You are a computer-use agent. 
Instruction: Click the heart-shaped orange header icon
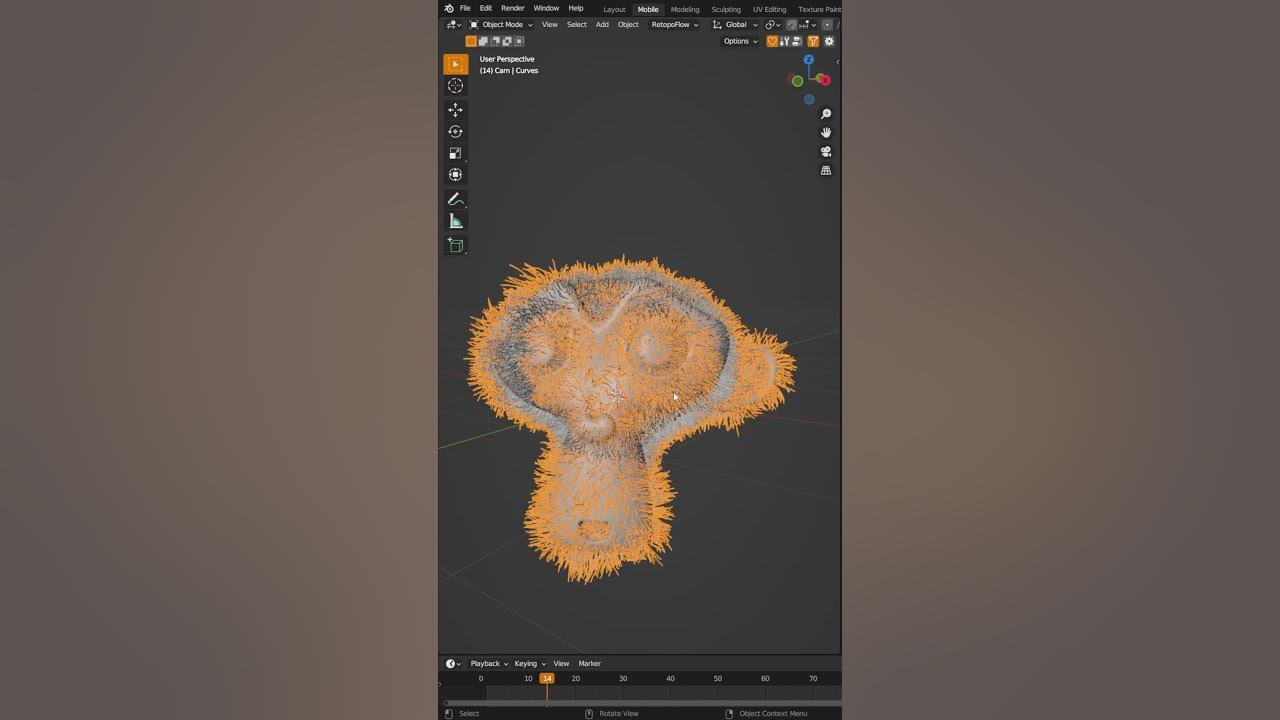tap(772, 41)
